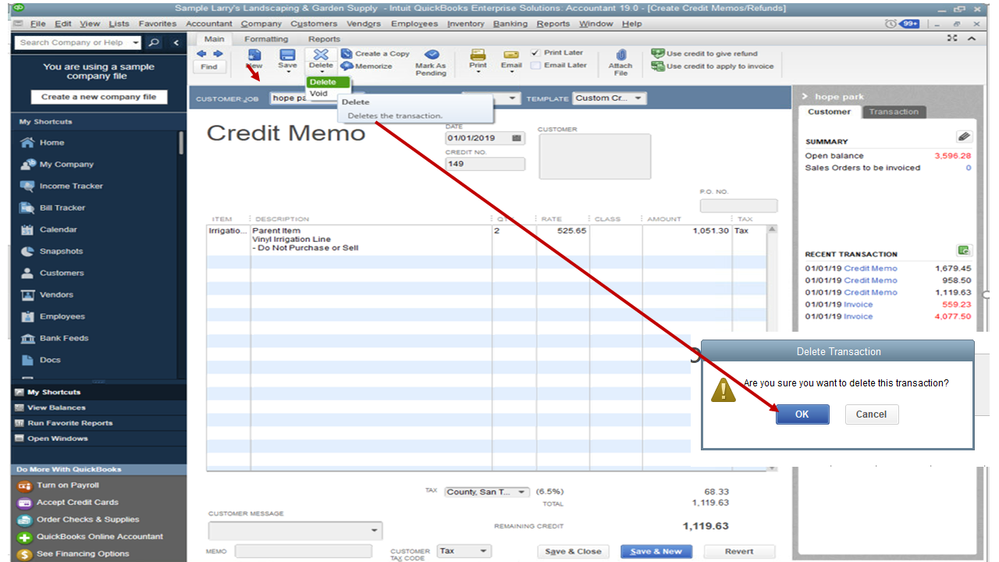Click the Find previous arrow icon
The width and height of the screenshot is (999, 562).
point(202,54)
